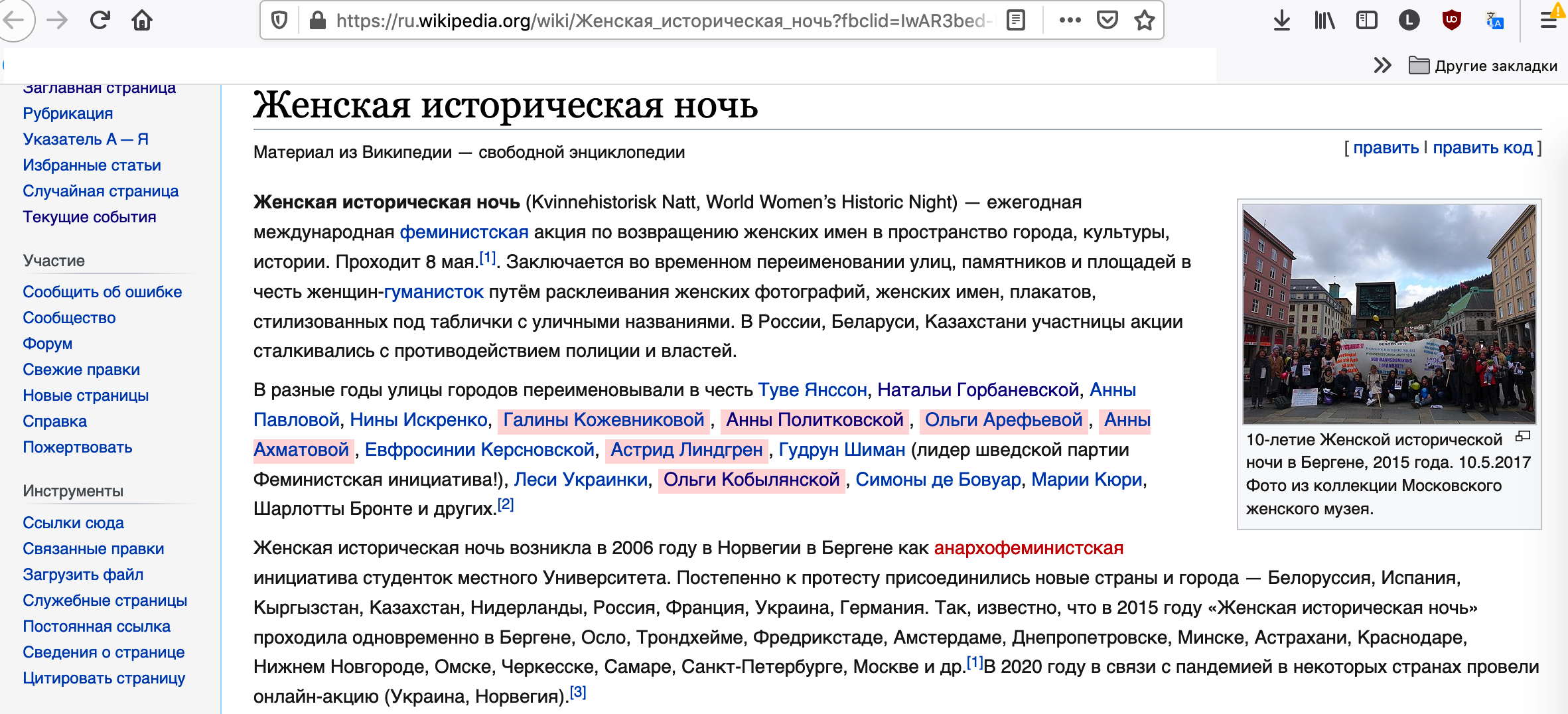Open the Натальи Горбаневской article

[978, 390]
